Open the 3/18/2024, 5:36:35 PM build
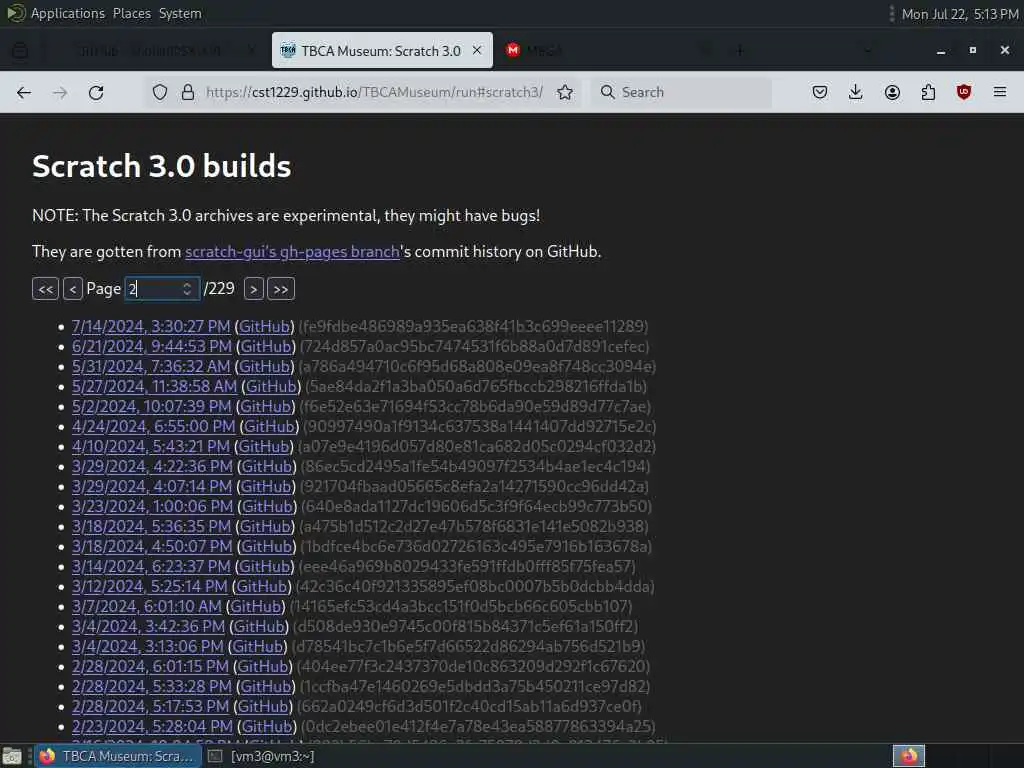1024x768 pixels. click(x=152, y=526)
